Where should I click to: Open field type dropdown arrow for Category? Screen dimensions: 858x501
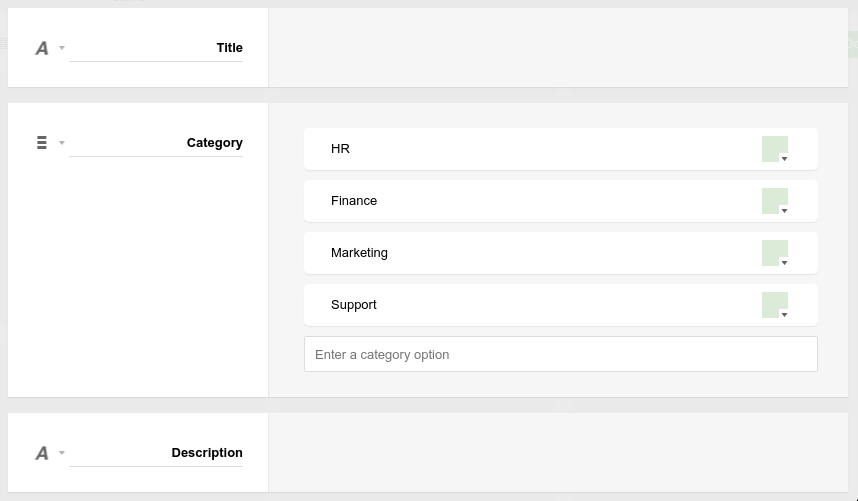[62, 143]
